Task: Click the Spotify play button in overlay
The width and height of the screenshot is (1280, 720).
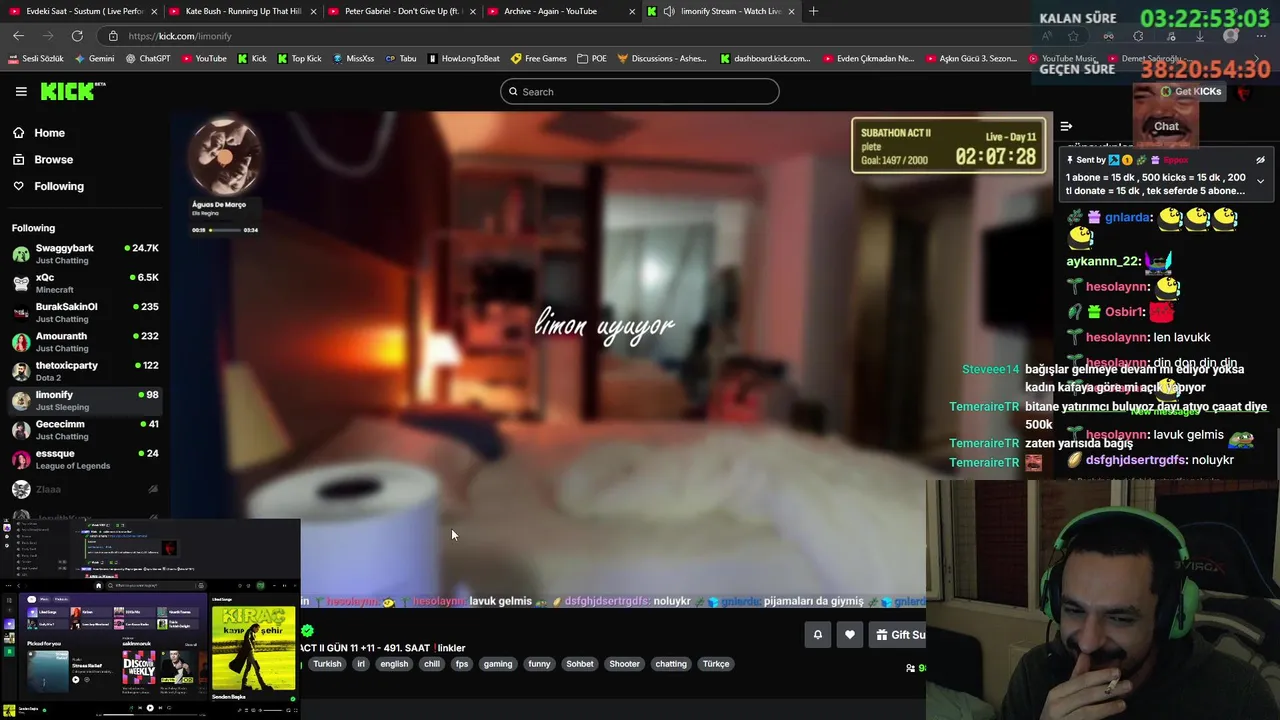Action: (150, 708)
